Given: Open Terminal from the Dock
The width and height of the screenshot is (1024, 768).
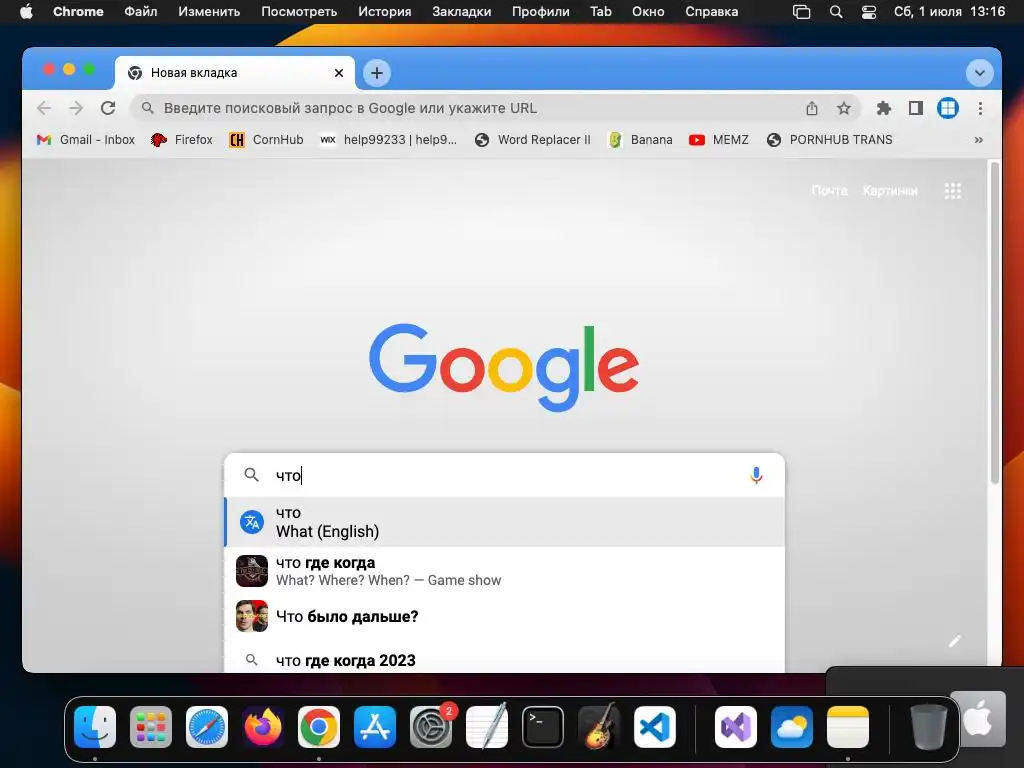Looking at the screenshot, I should 543,727.
